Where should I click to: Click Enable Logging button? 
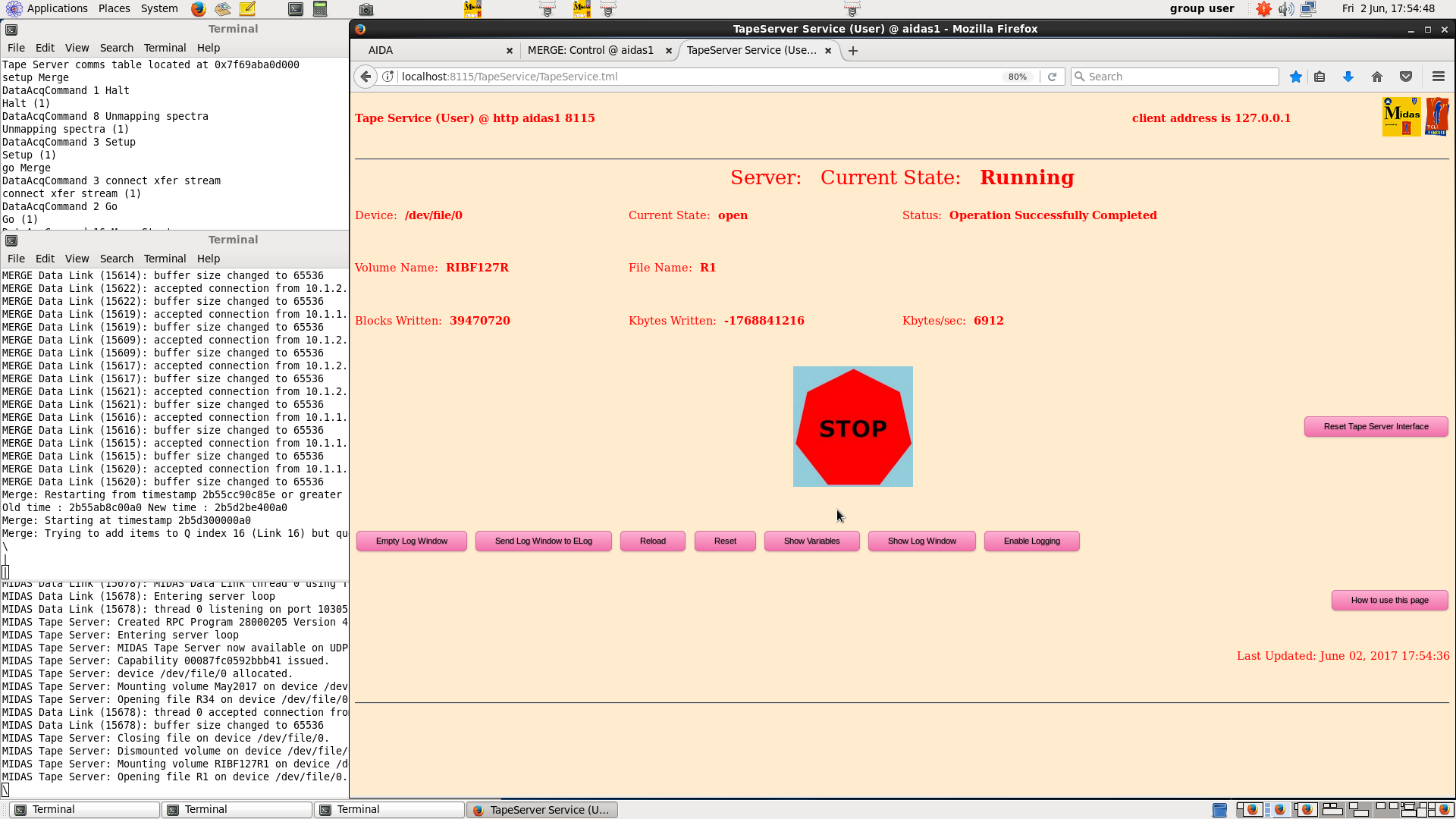[1031, 541]
